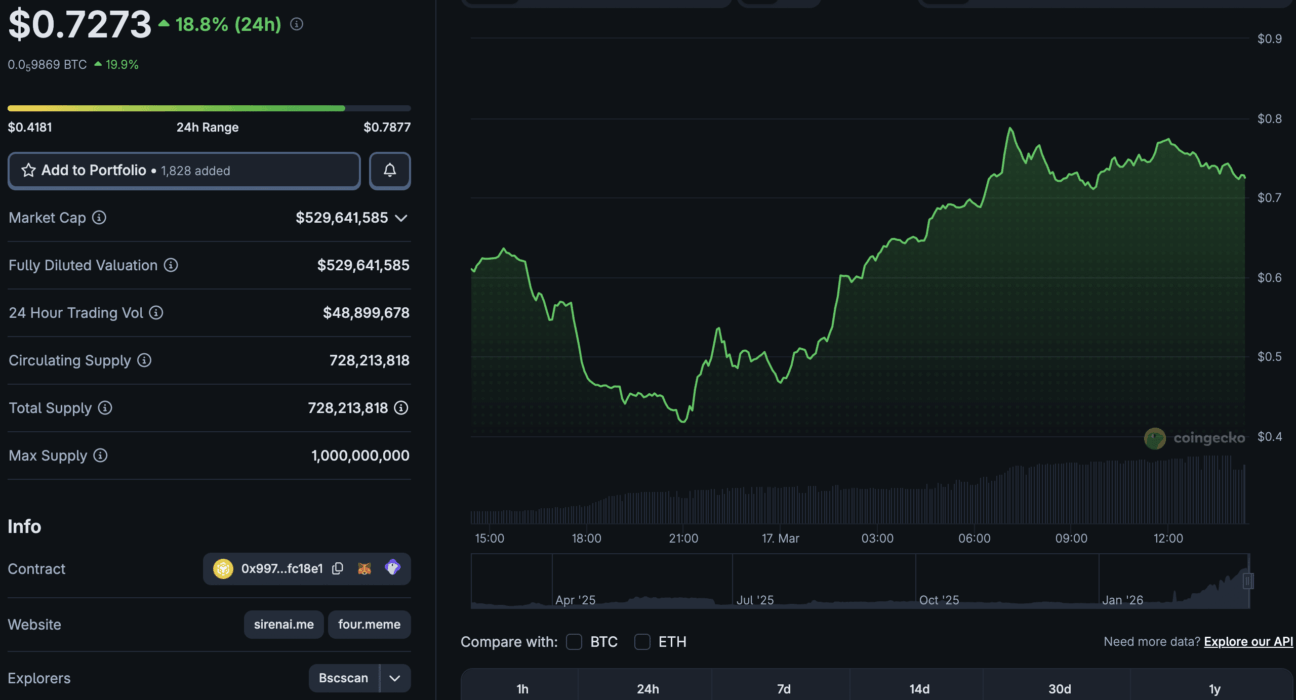
Task: Switch to the 7d tab
Action: [784, 689]
